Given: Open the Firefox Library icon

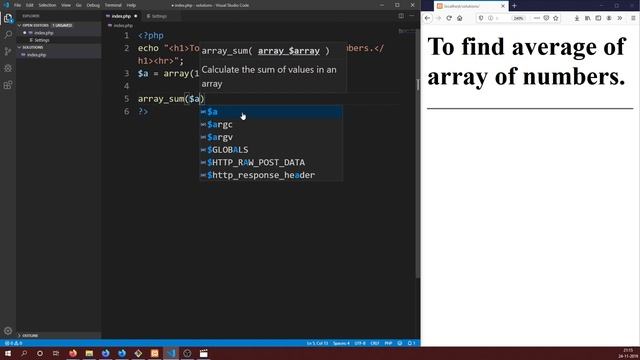Looking at the screenshot, I should (587, 18).
